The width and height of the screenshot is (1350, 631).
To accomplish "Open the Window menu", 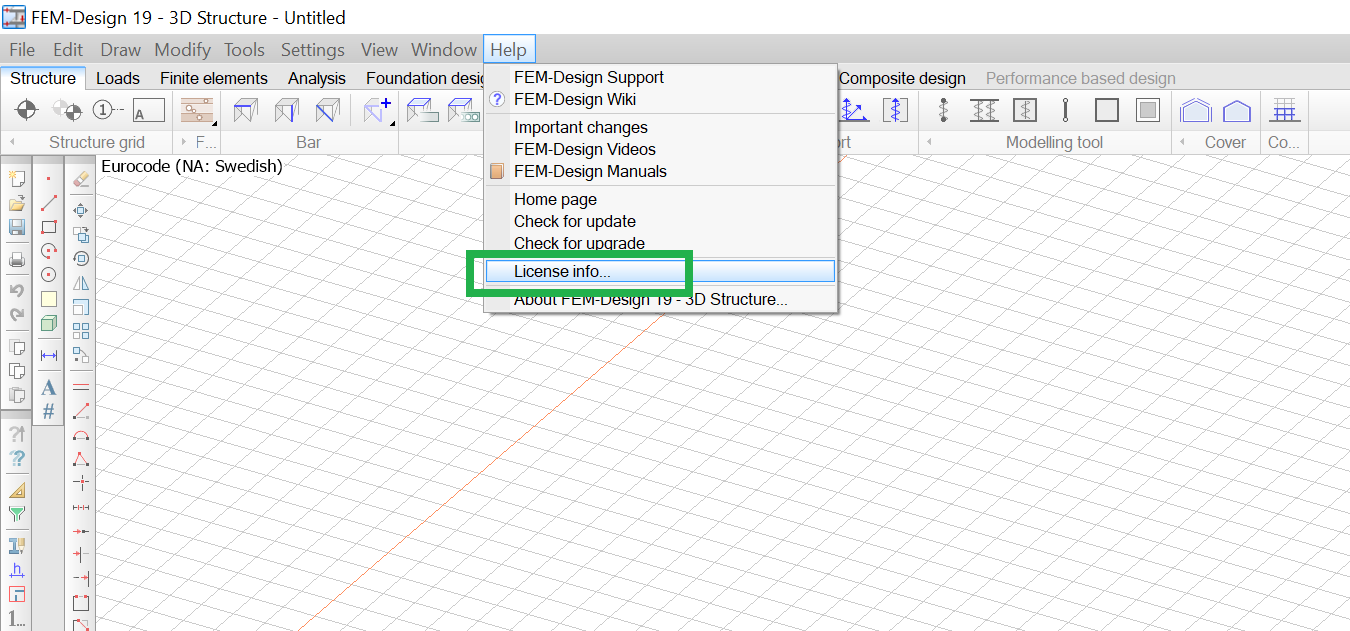I will pyautogui.click(x=444, y=49).
